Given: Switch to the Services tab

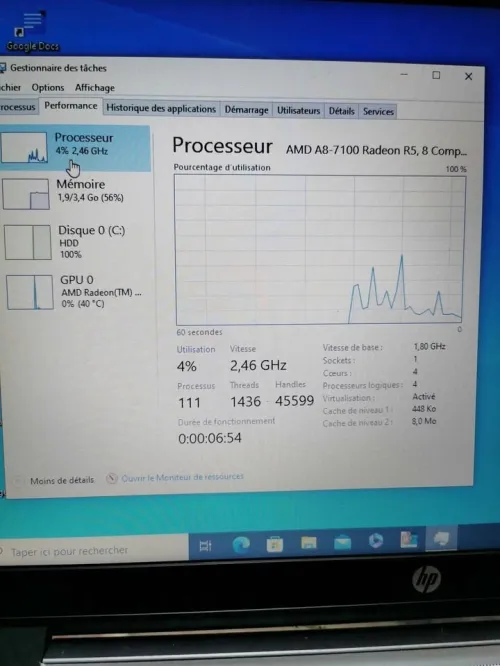Looking at the screenshot, I should [378, 112].
